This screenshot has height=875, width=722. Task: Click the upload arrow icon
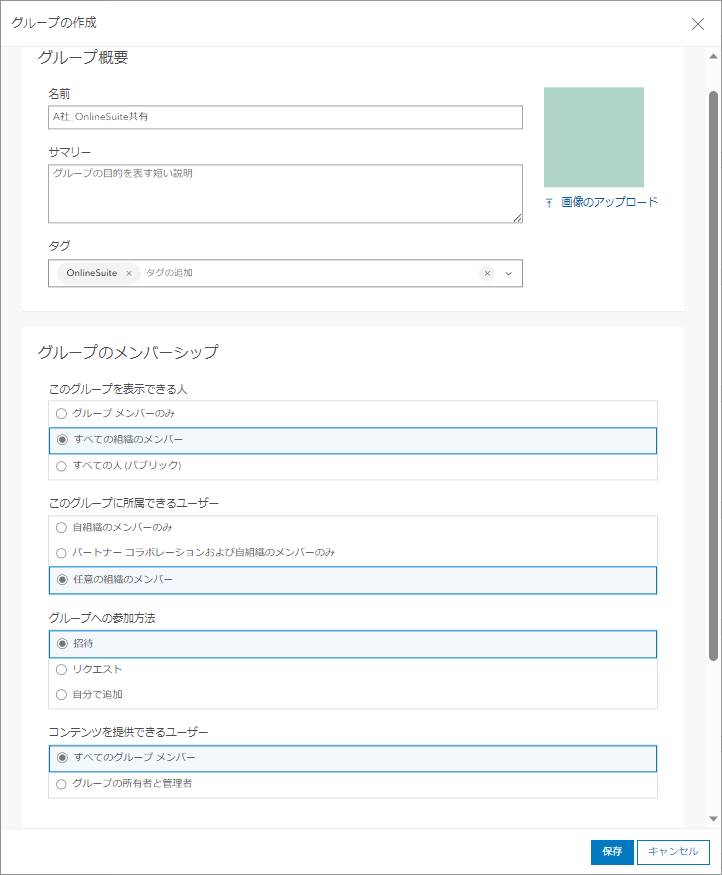pos(549,202)
